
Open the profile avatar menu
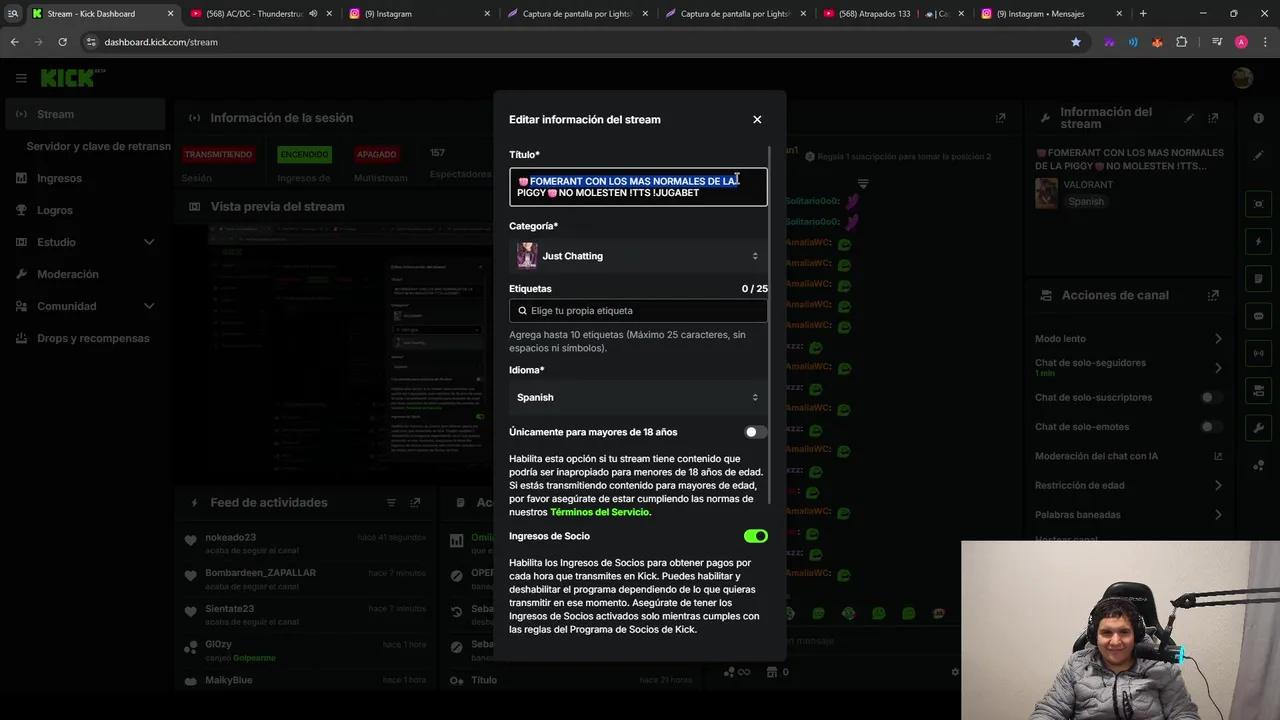pos(1242,78)
